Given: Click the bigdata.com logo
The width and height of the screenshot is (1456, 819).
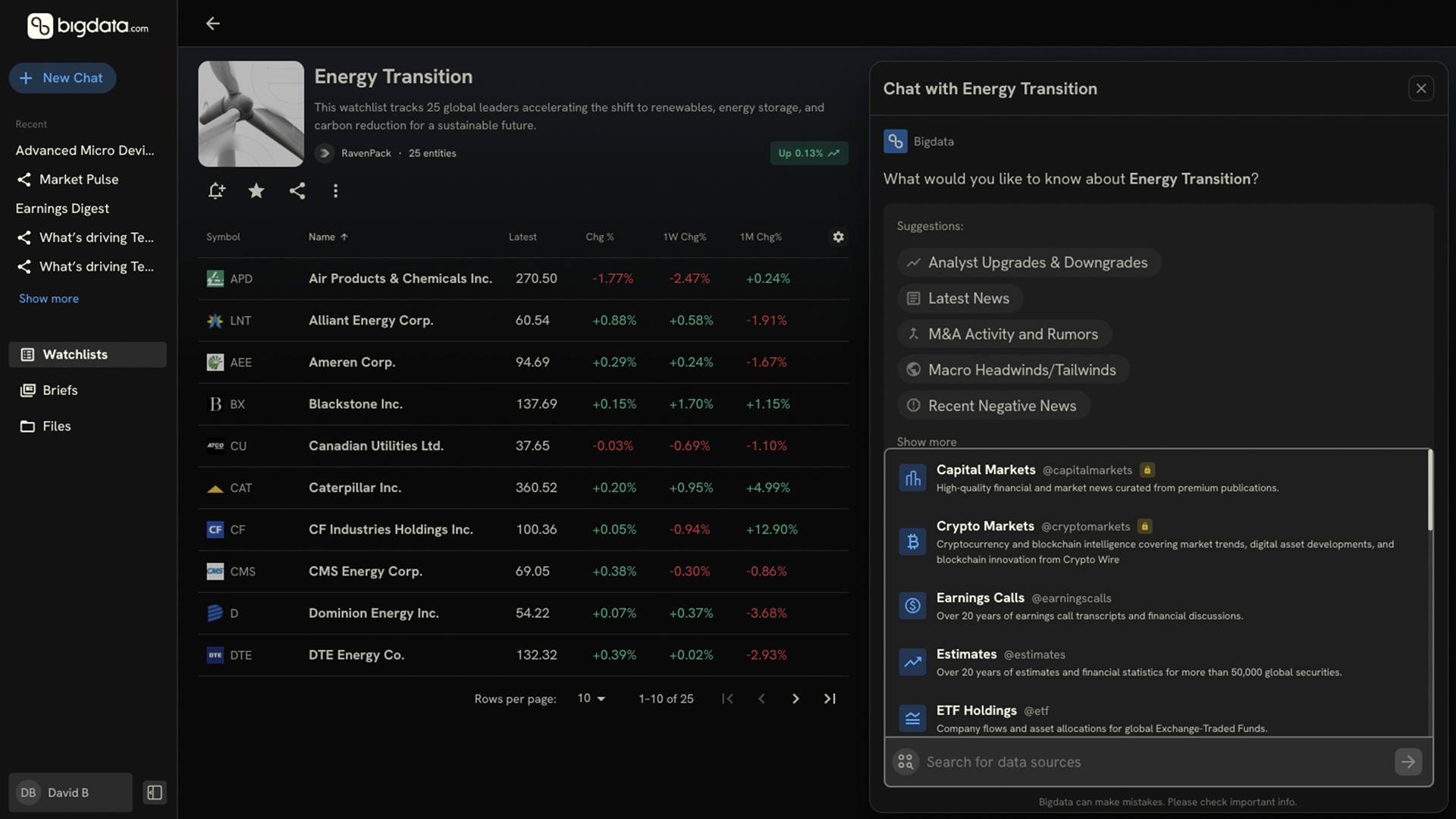Looking at the screenshot, I should point(88,26).
